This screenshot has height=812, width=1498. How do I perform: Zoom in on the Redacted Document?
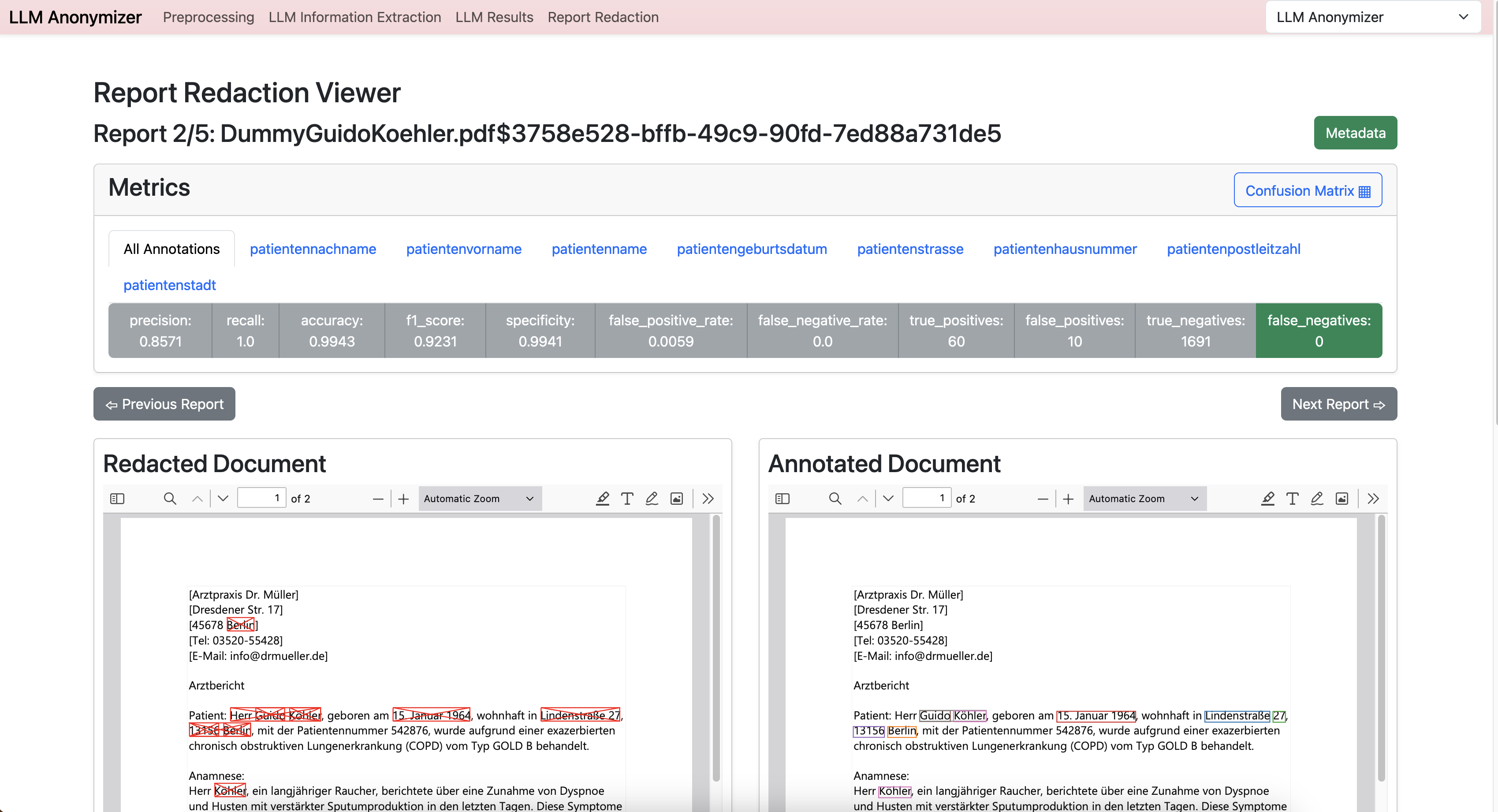coord(403,499)
